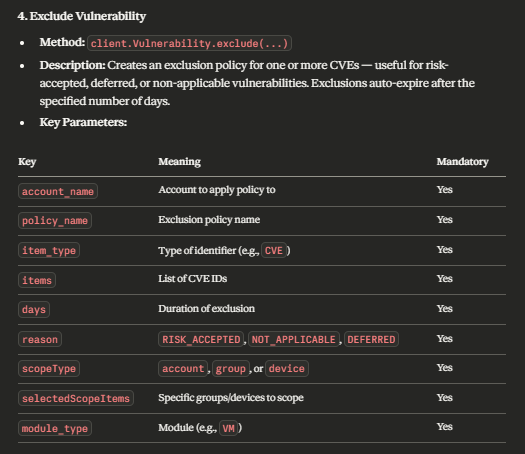This screenshot has width=525, height=454.
Task: Click the item_type key tag
Action: click(49, 250)
